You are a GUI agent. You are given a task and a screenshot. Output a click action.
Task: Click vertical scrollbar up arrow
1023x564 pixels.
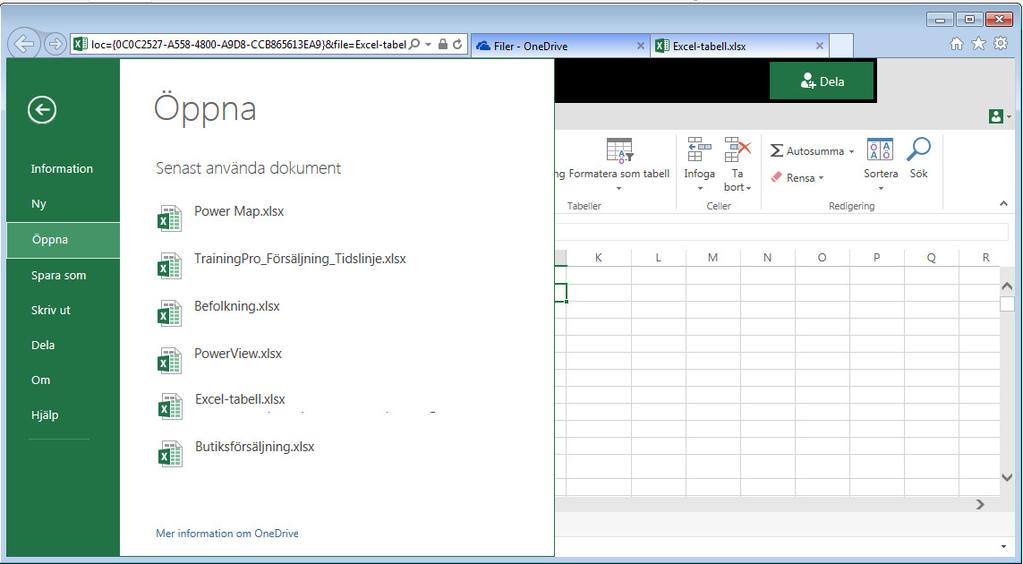[1007, 287]
